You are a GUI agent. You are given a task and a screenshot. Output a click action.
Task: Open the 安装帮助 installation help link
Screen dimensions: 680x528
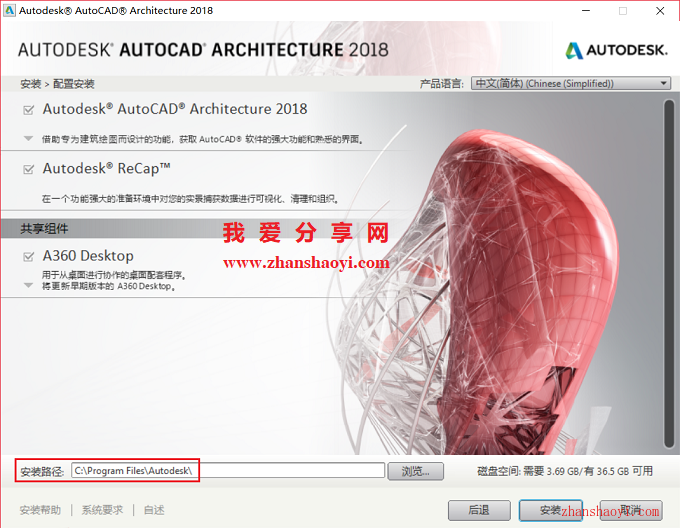tap(40, 510)
